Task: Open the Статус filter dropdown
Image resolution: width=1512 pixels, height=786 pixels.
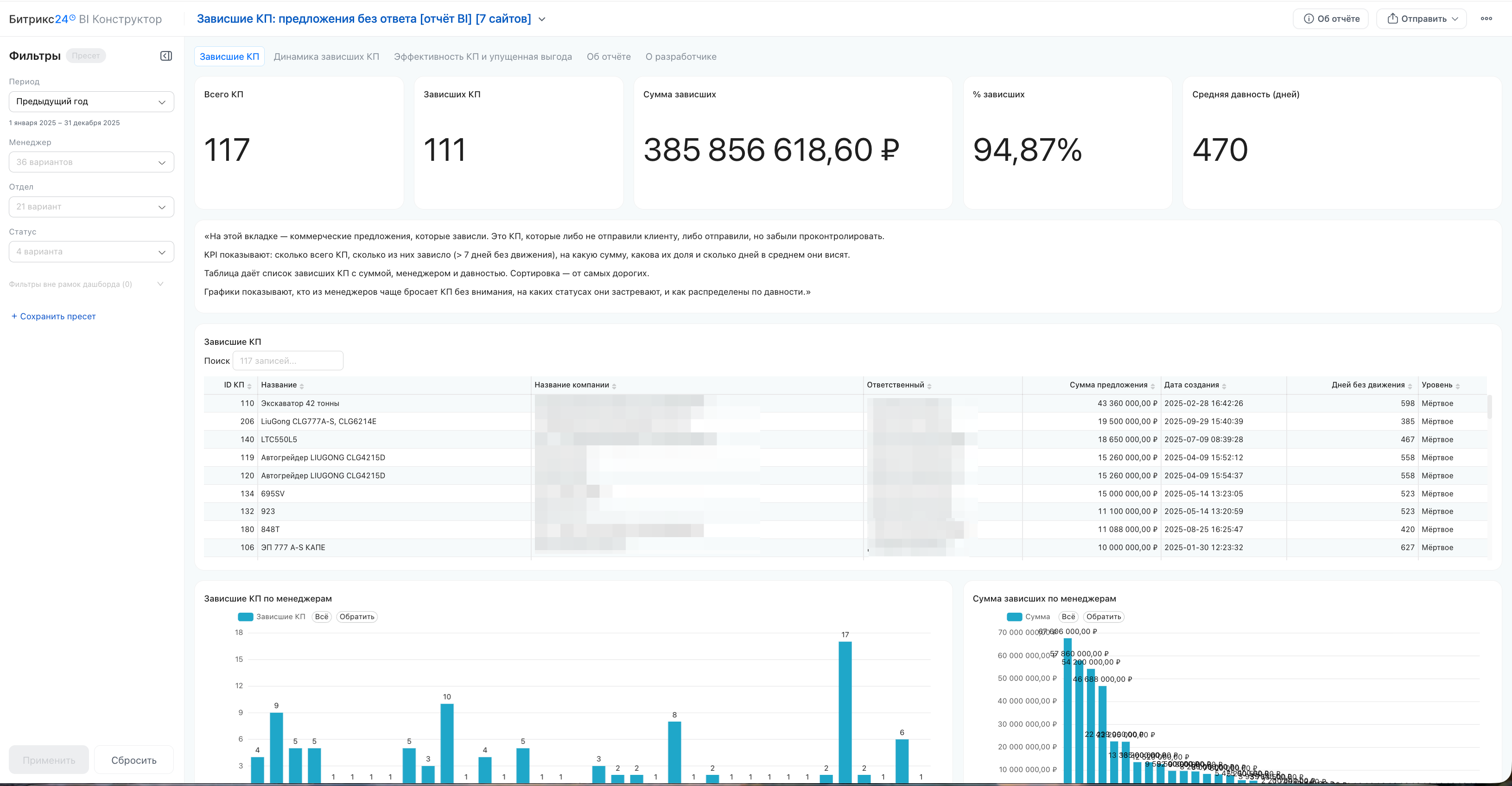Action: tap(92, 252)
